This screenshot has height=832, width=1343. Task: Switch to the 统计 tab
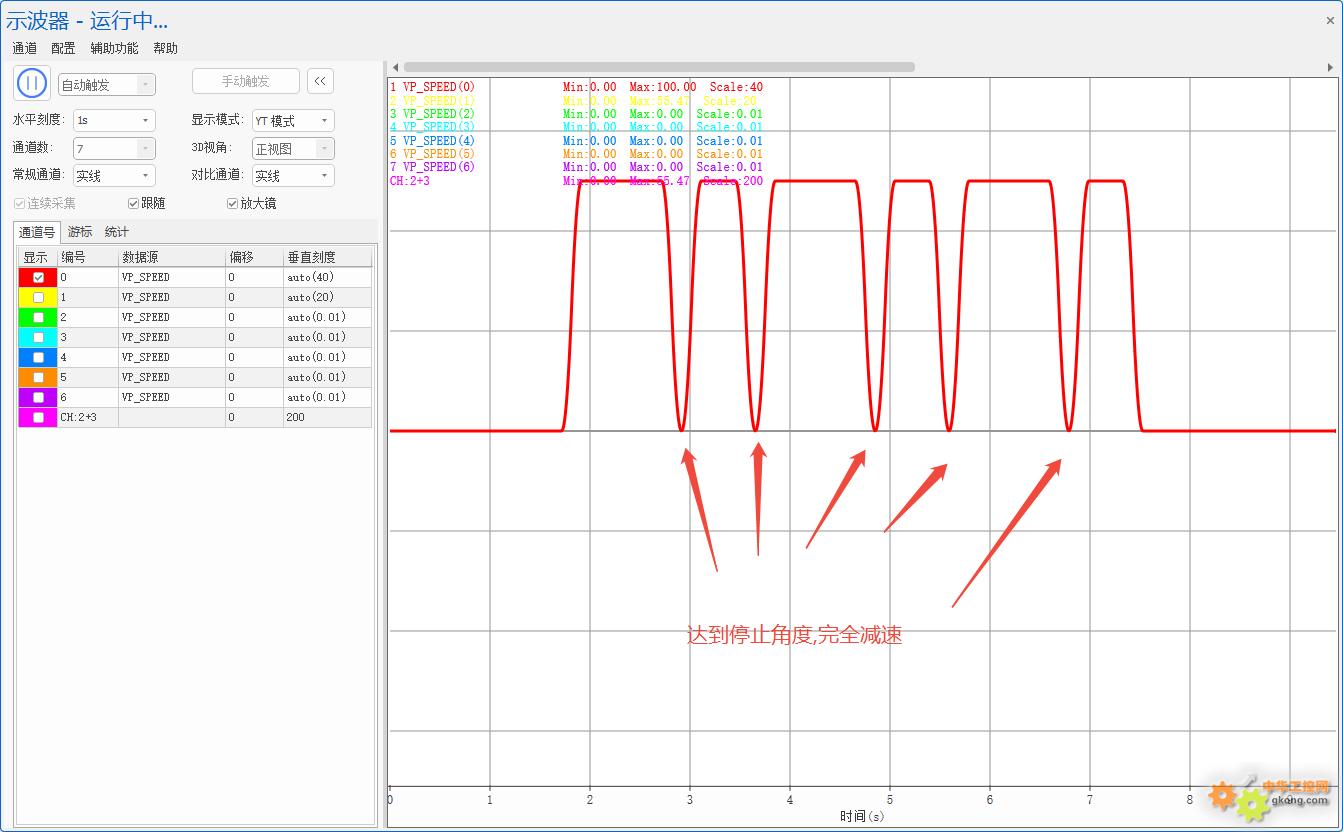tap(117, 232)
